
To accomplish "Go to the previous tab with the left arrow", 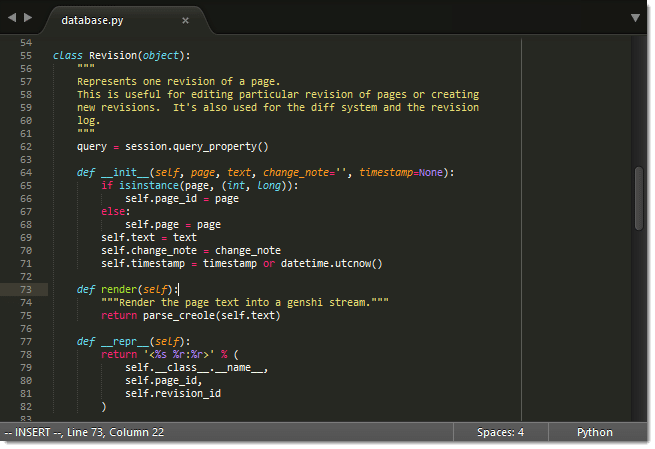I will [x=12, y=18].
